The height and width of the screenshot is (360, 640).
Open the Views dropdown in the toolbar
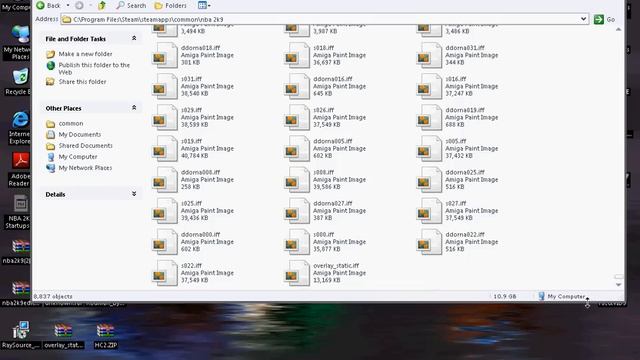pyautogui.click(x=204, y=5)
